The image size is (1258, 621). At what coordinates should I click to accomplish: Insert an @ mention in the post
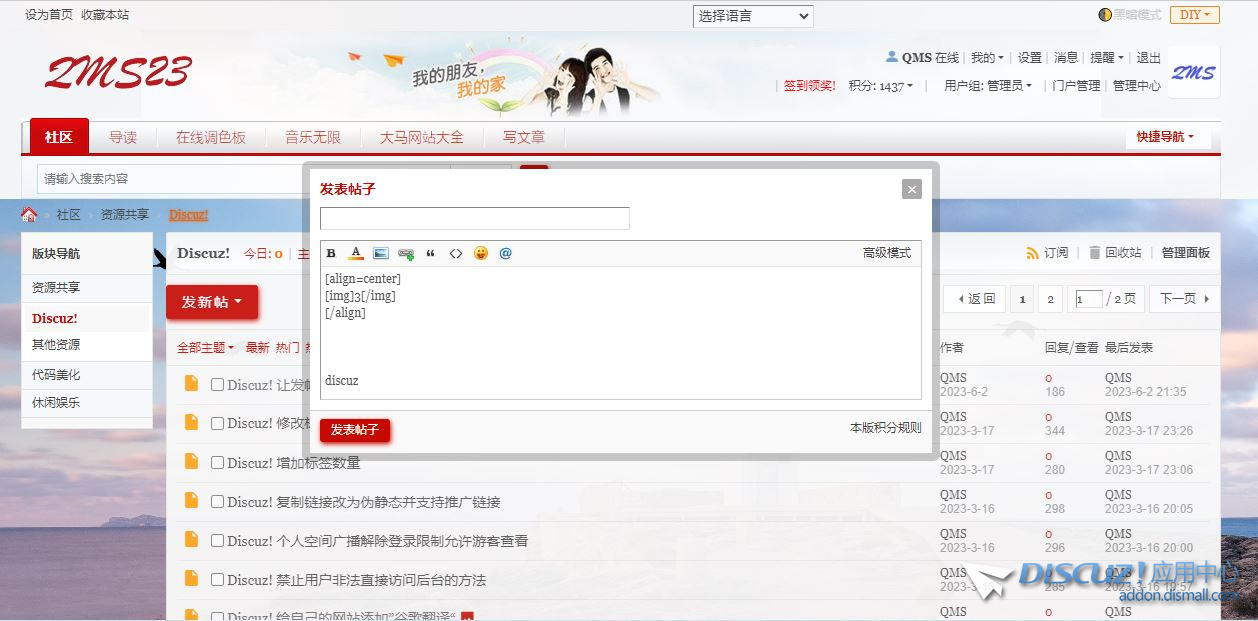(506, 253)
